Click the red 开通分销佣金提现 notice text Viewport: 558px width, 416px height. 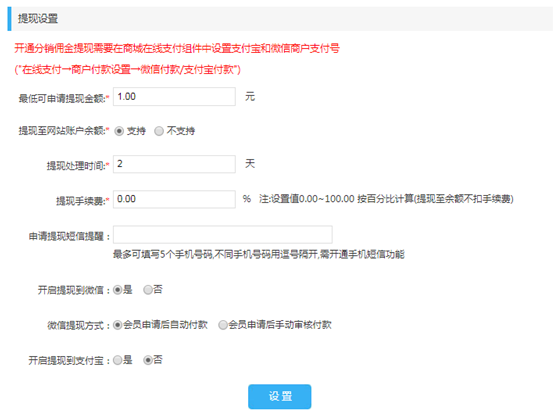click(177, 48)
